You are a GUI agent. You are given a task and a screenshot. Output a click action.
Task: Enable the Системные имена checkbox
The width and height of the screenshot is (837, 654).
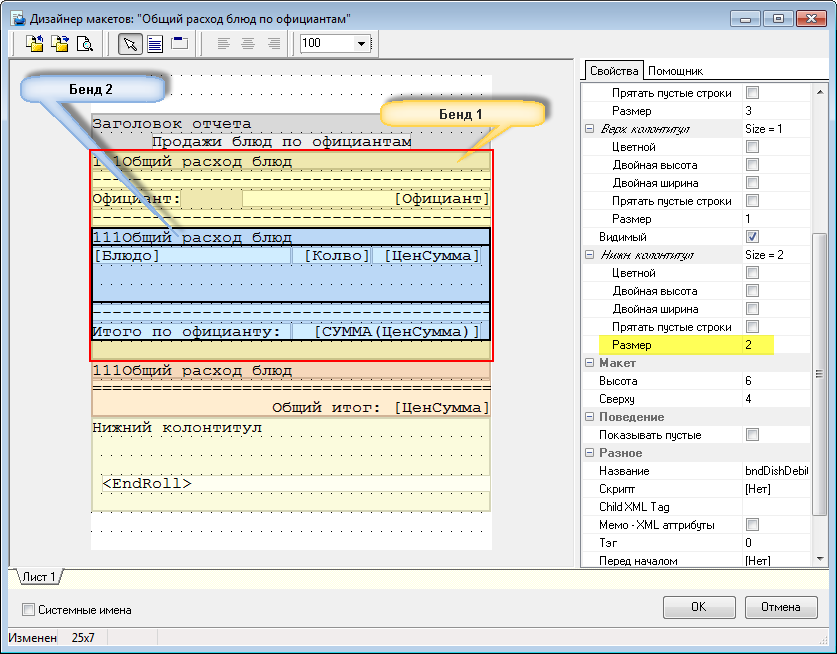click(x=28, y=609)
